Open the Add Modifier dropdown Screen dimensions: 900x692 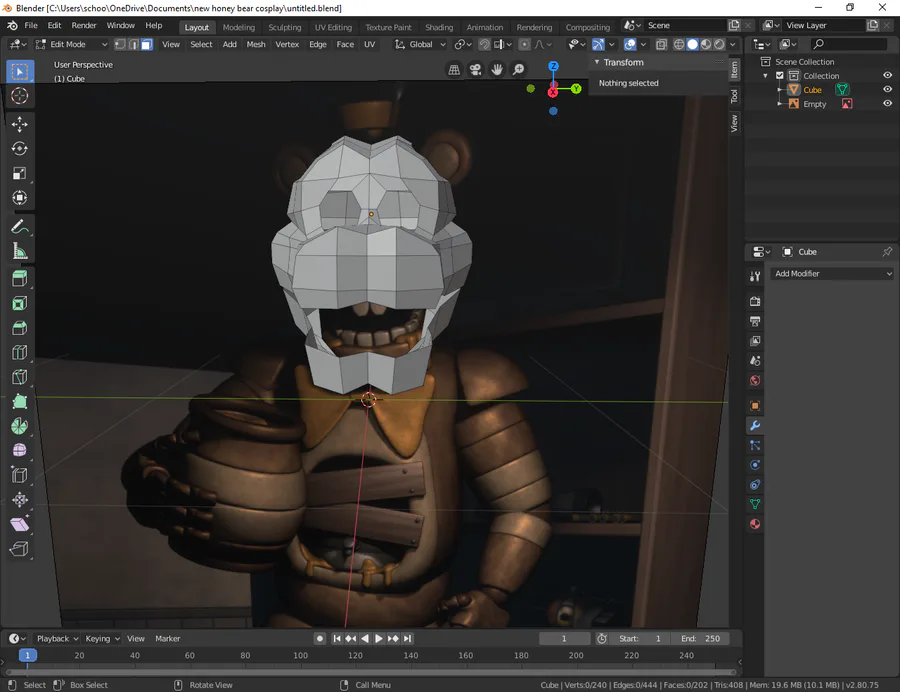(832, 274)
